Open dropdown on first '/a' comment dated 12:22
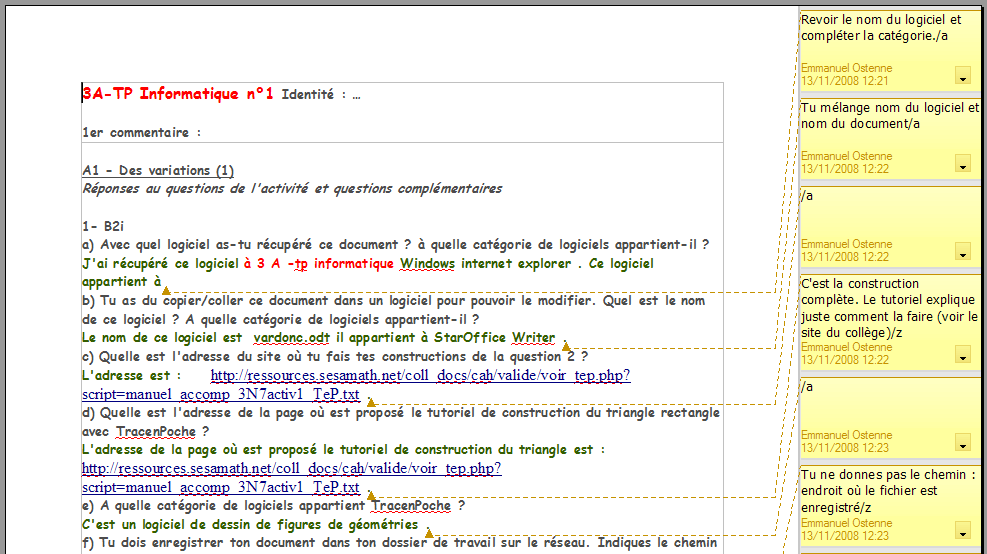The height and width of the screenshot is (554, 987). click(x=962, y=252)
